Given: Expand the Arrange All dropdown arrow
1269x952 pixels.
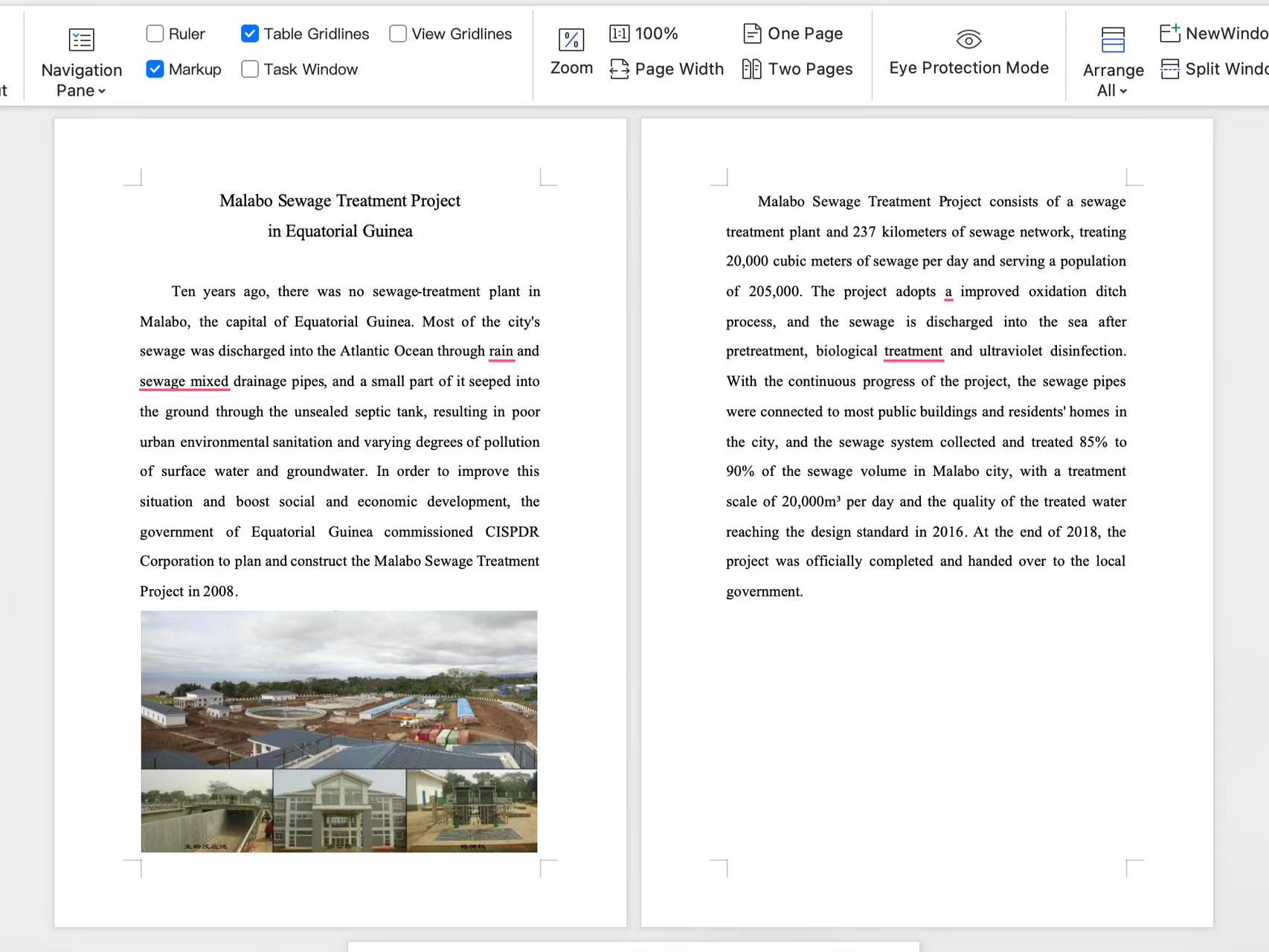Looking at the screenshot, I should point(1123,91).
